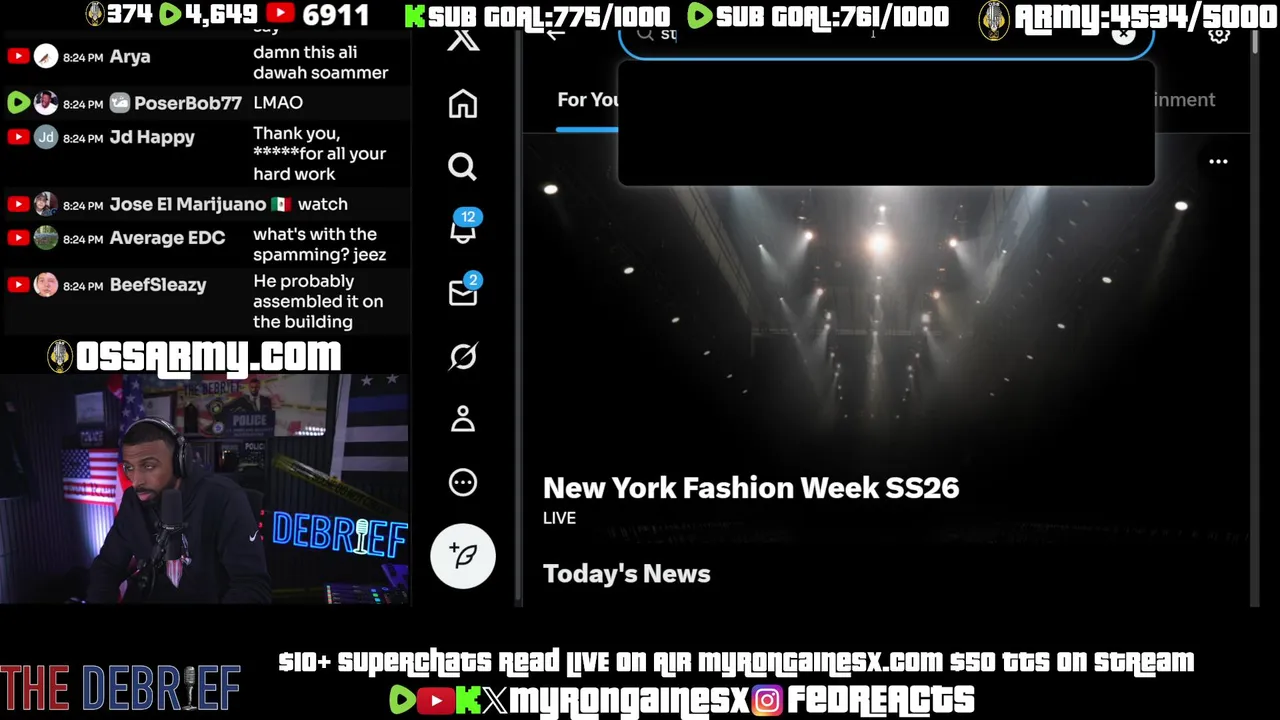Open the X profile person icon

pyautogui.click(x=462, y=419)
